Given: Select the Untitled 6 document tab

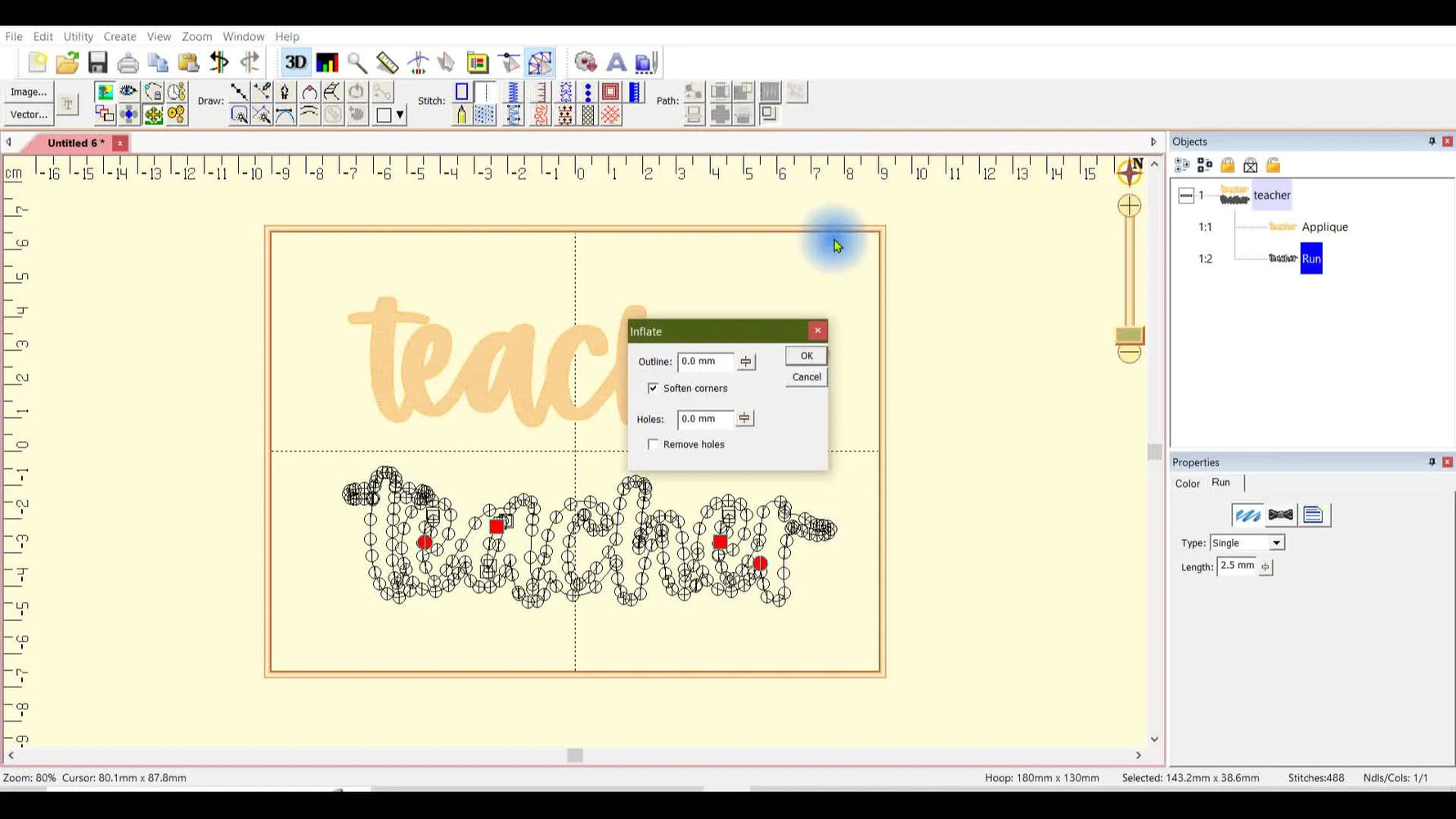Looking at the screenshot, I should (75, 142).
